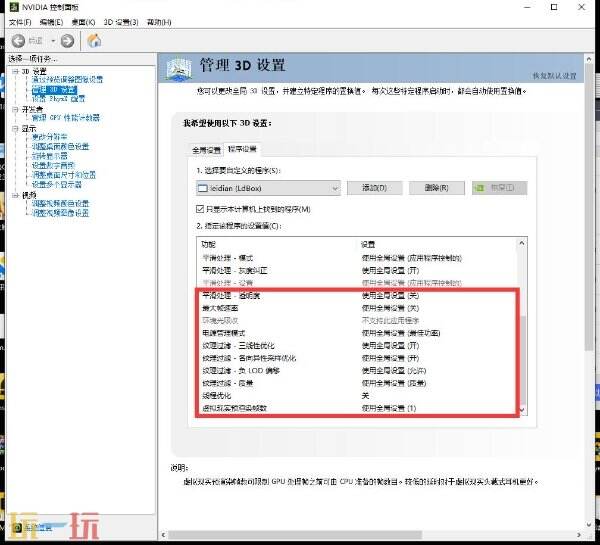Select 设置 PhysX 配置 in the task tree

(x=58, y=99)
